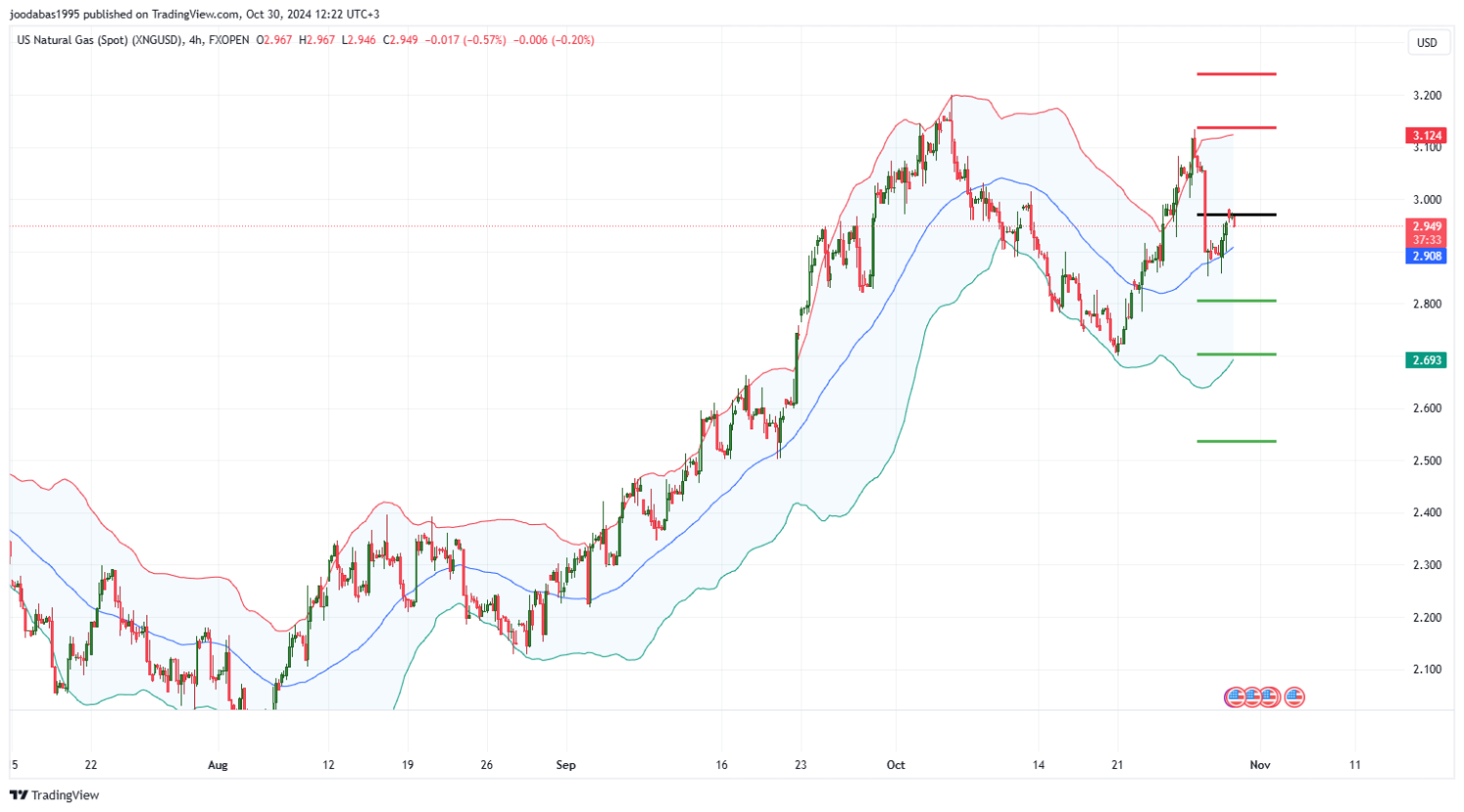
Task: Click the 2.500 price axis label
Action: [1426, 461]
